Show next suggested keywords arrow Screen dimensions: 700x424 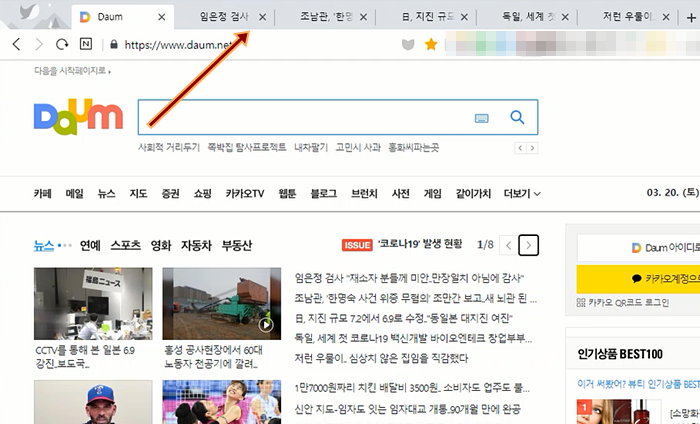532,148
